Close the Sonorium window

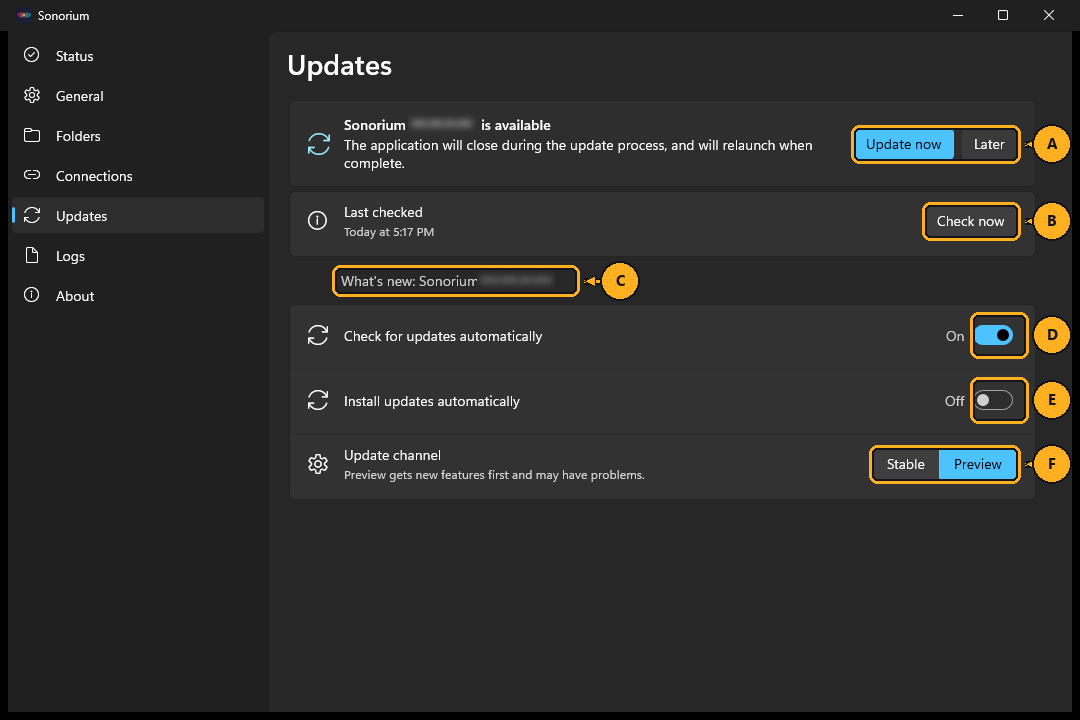[x=1048, y=15]
